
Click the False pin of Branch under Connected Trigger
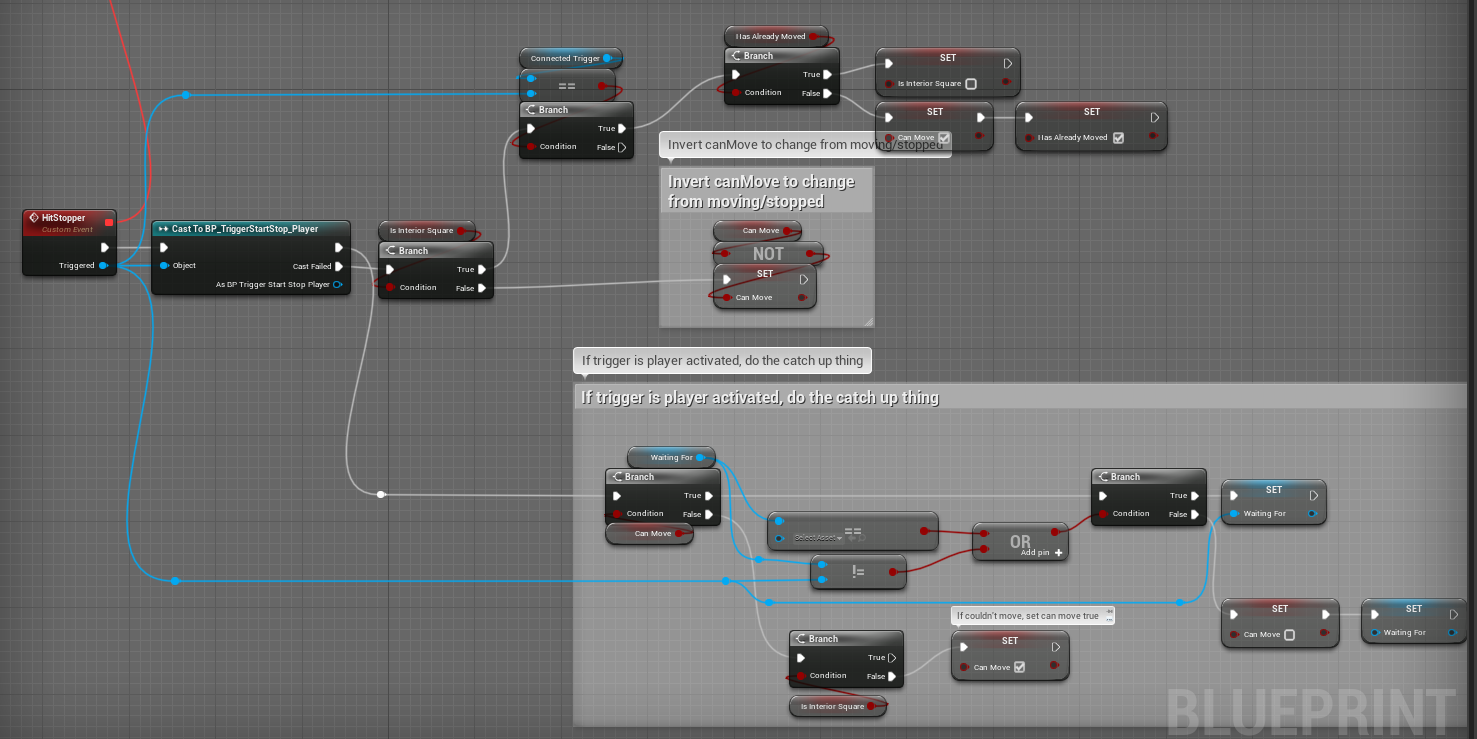click(x=623, y=147)
